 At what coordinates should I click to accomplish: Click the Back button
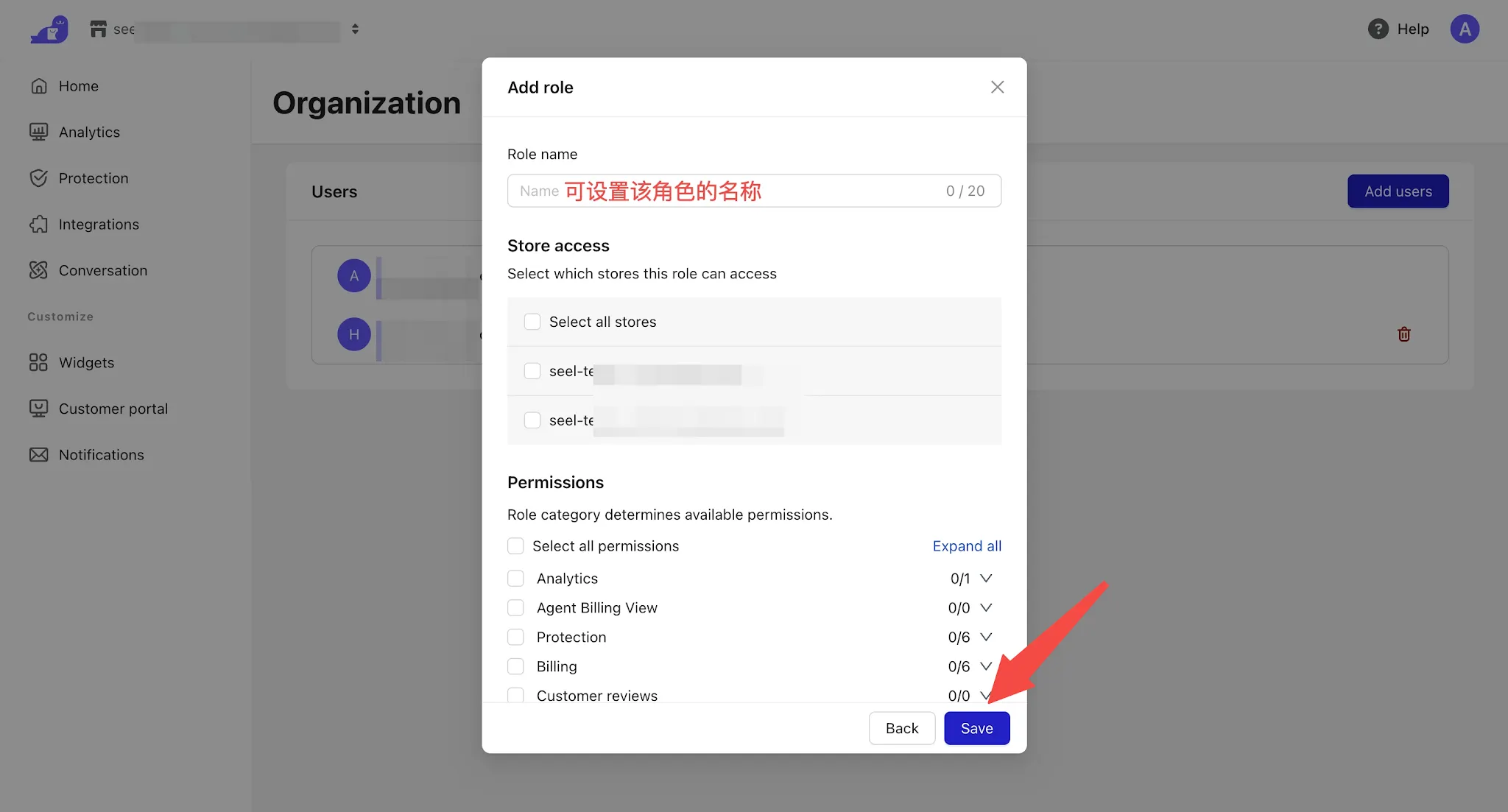click(x=902, y=728)
